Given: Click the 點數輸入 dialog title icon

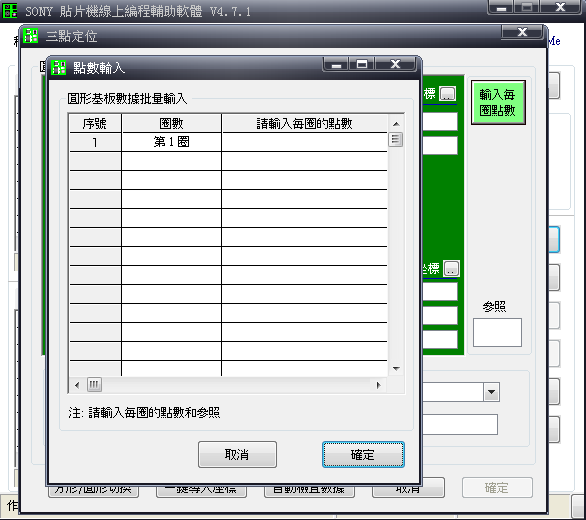Looking at the screenshot, I should (59, 68).
